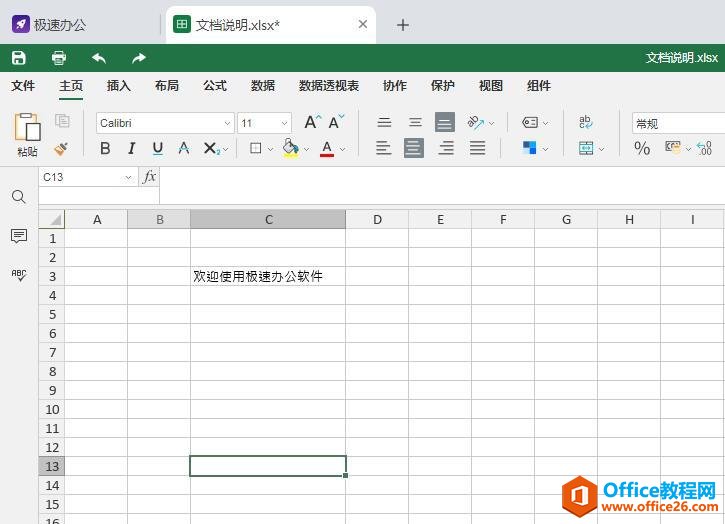Switch to the 数据透视表 tab

[329, 86]
